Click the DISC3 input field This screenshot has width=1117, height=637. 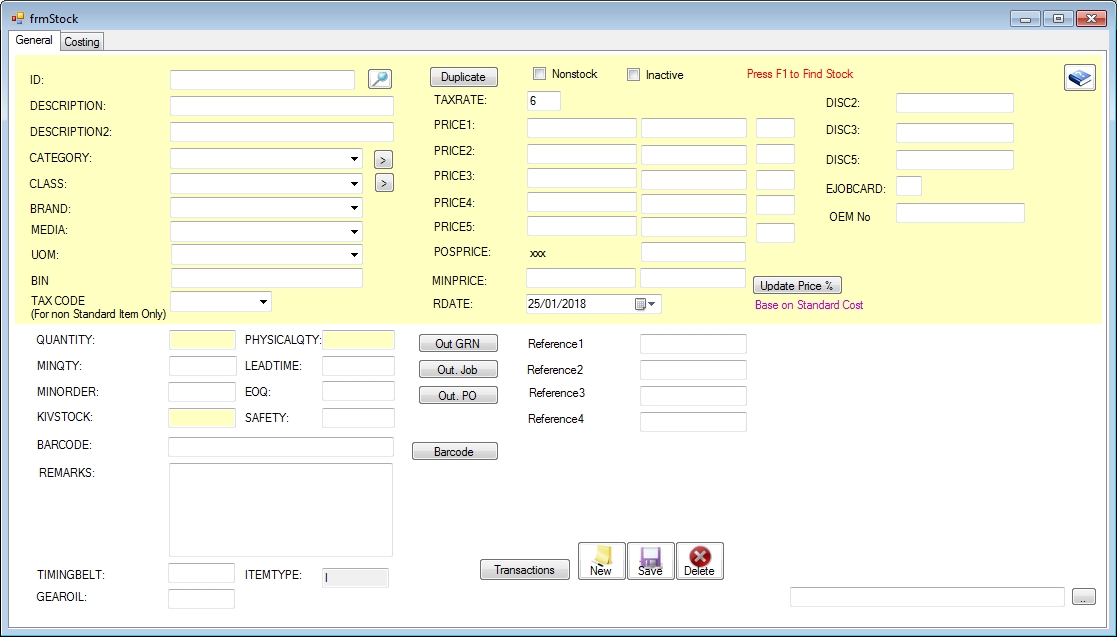955,133
